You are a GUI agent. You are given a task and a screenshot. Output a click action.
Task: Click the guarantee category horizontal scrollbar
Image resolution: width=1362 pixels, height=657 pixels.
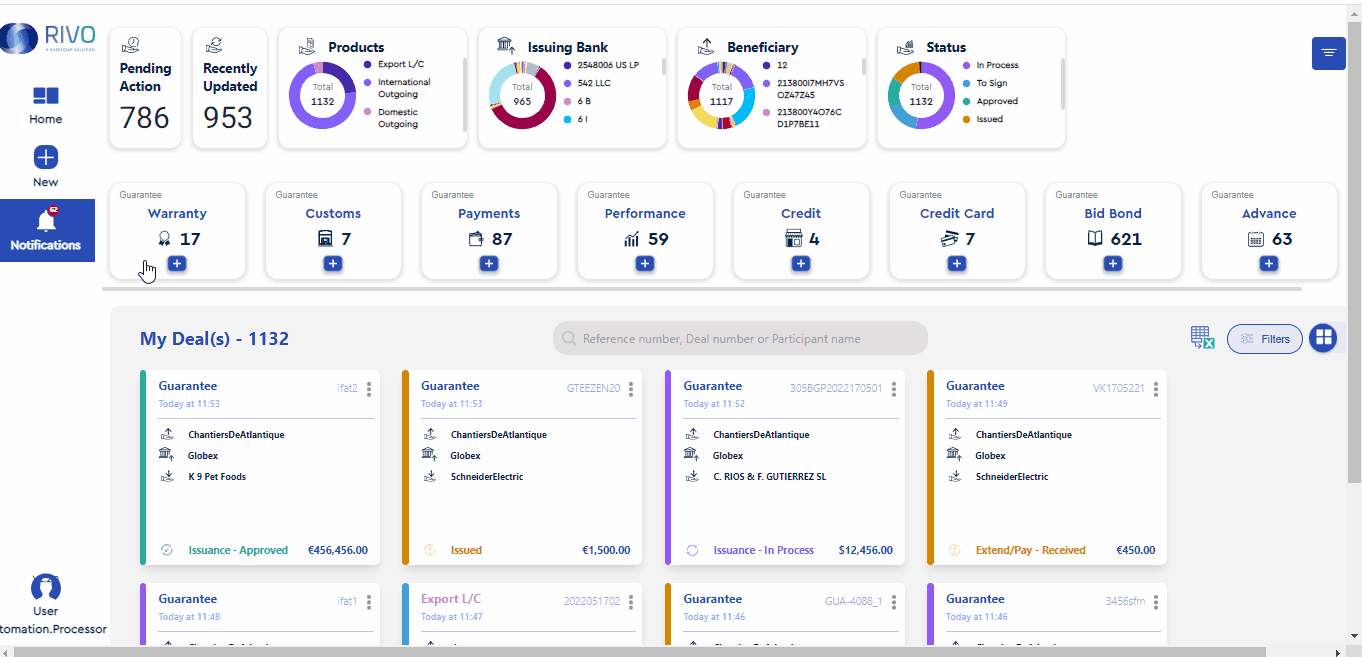point(703,289)
